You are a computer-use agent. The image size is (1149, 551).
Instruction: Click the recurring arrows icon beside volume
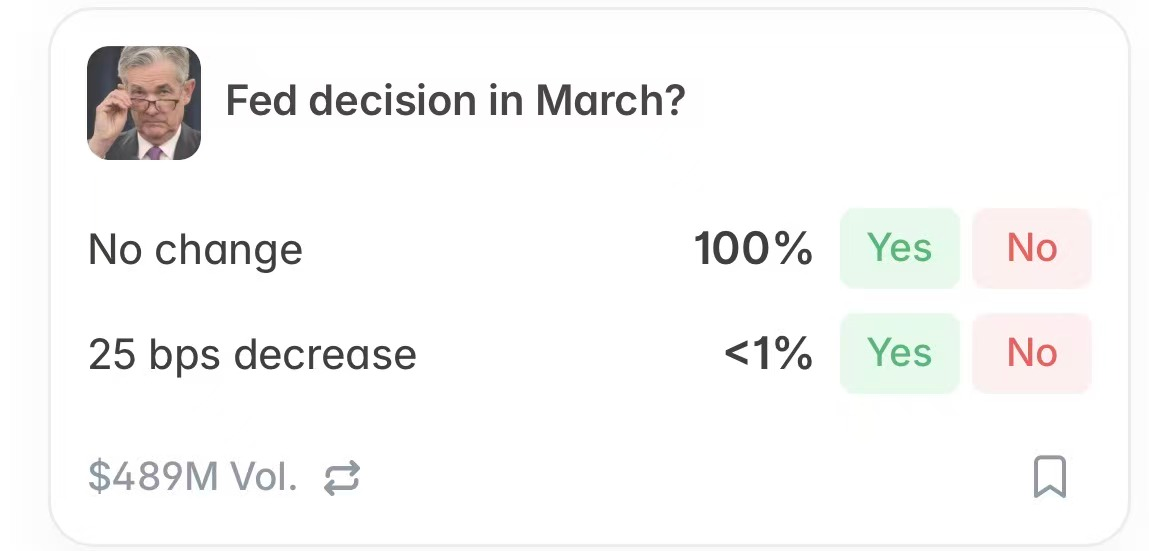(342, 478)
